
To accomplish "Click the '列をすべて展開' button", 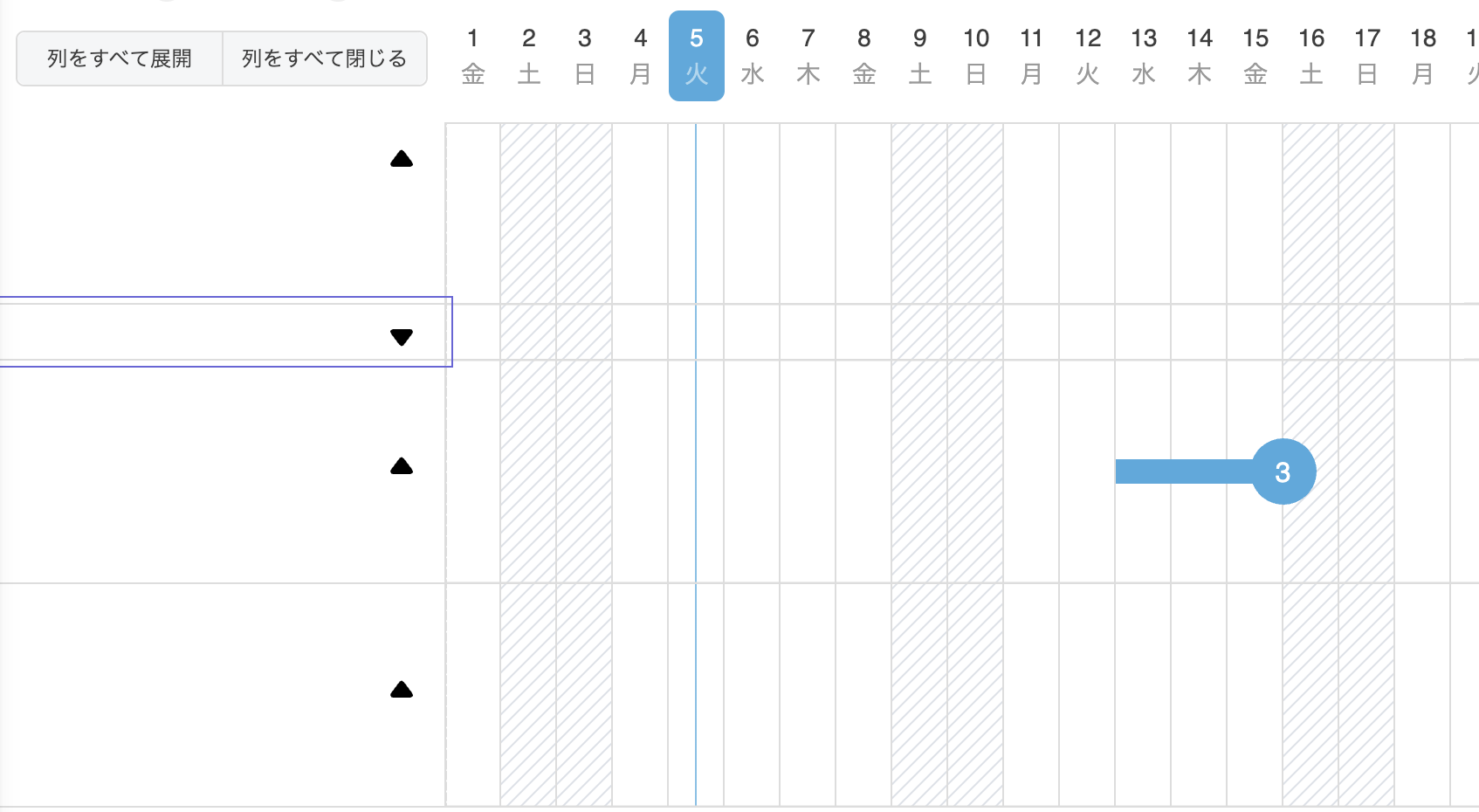I will [120, 58].
